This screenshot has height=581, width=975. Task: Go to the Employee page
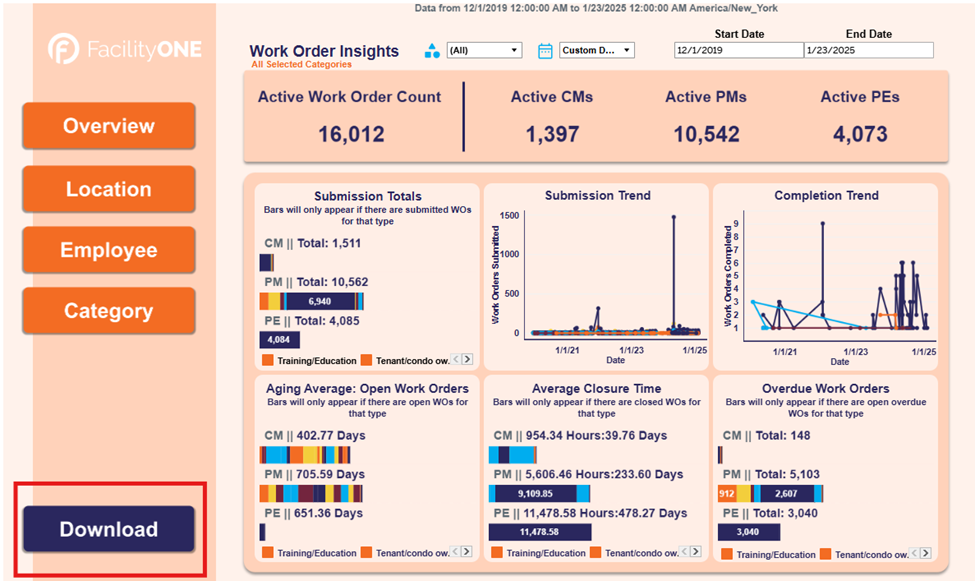[x=109, y=250]
